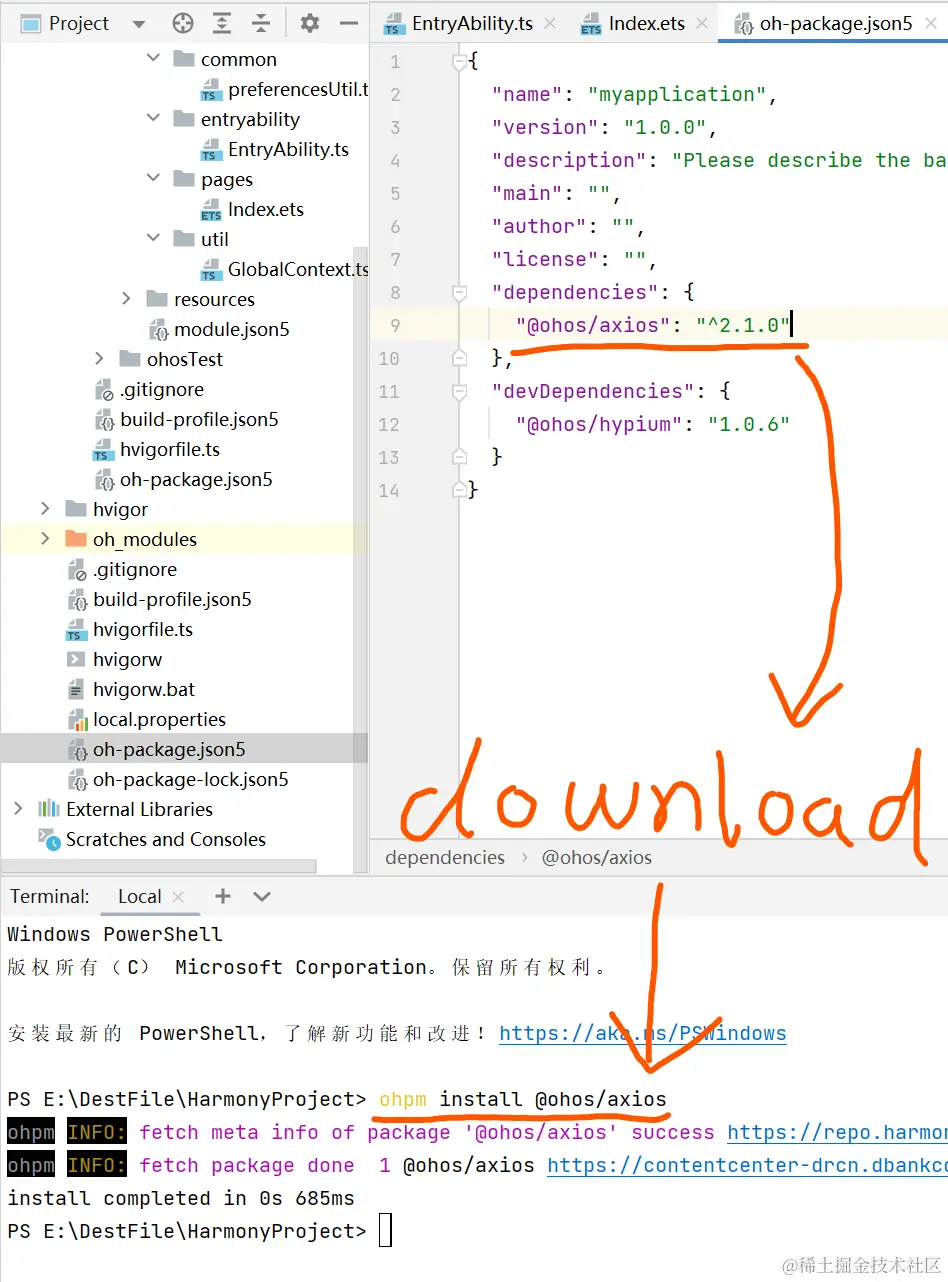The height and width of the screenshot is (1282, 948).
Task: Click the orange oh_modules folder icon
Action: tap(75, 539)
